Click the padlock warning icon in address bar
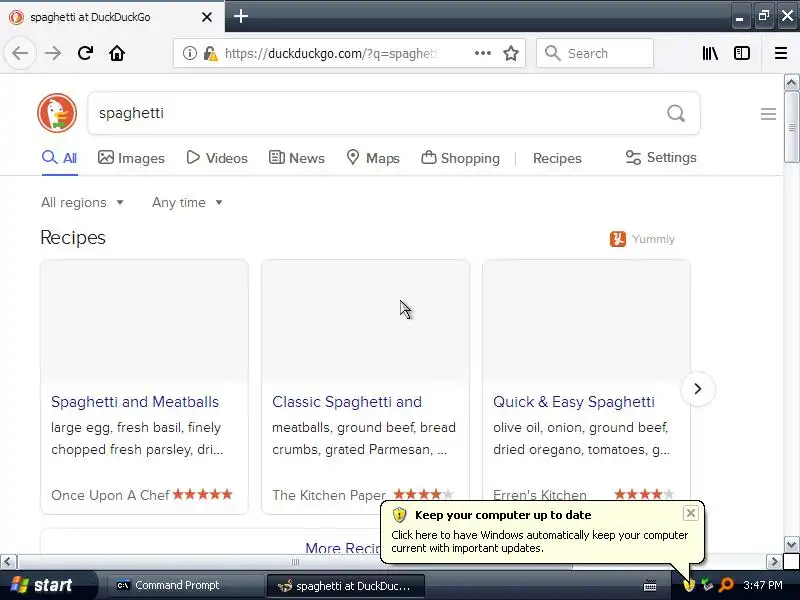 pos(210,53)
